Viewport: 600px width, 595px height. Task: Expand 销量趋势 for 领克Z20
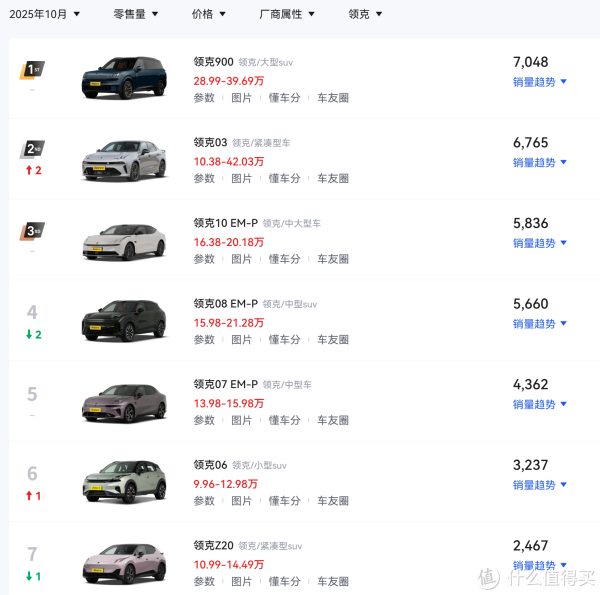point(540,566)
